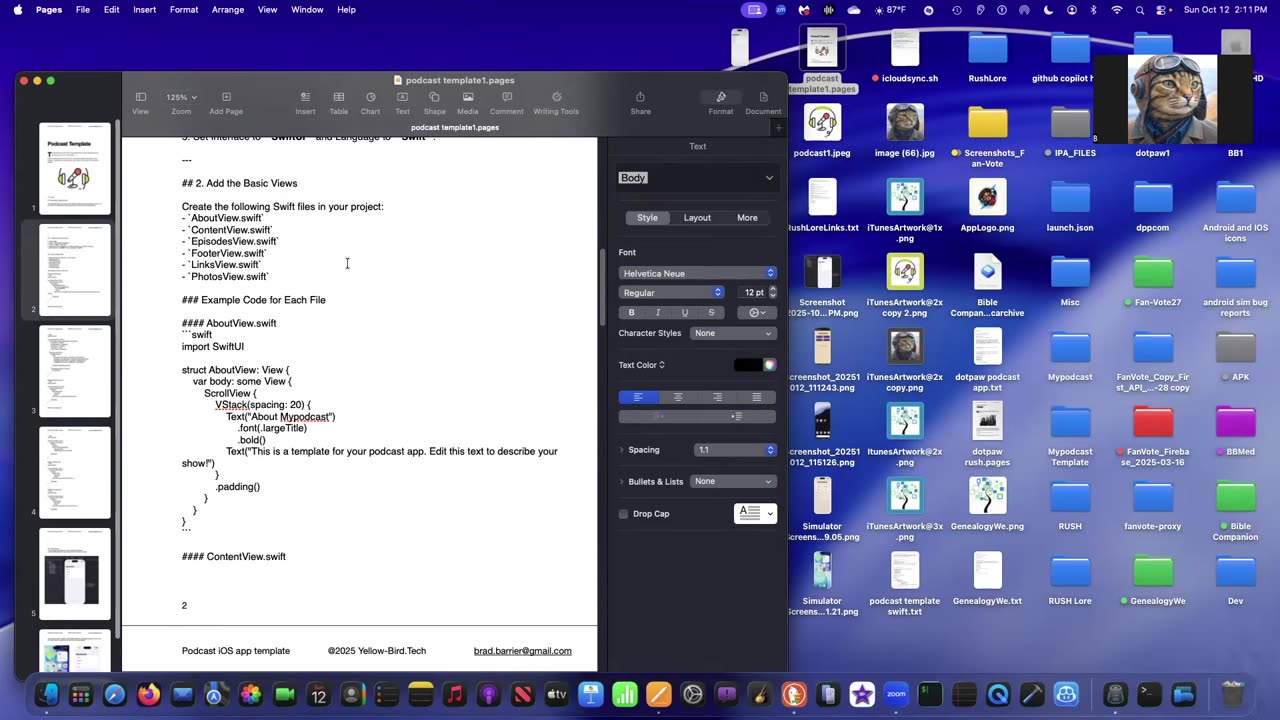
Task: Open the Drop Cap style dropdown
Action: (x=756, y=513)
